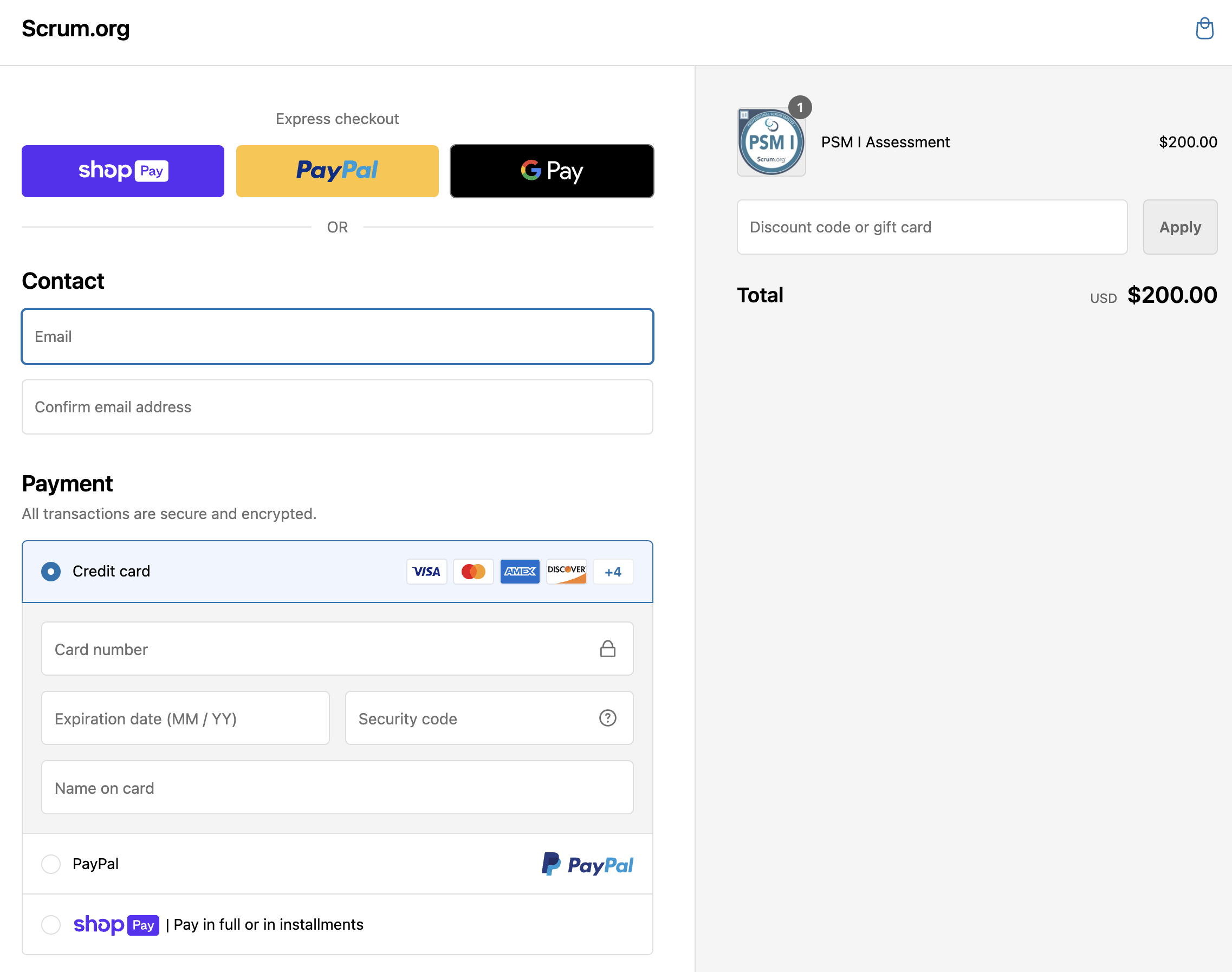This screenshot has width=1232, height=972.
Task: Pay with Shop Pay express checkout
Action: pos(123,171)
